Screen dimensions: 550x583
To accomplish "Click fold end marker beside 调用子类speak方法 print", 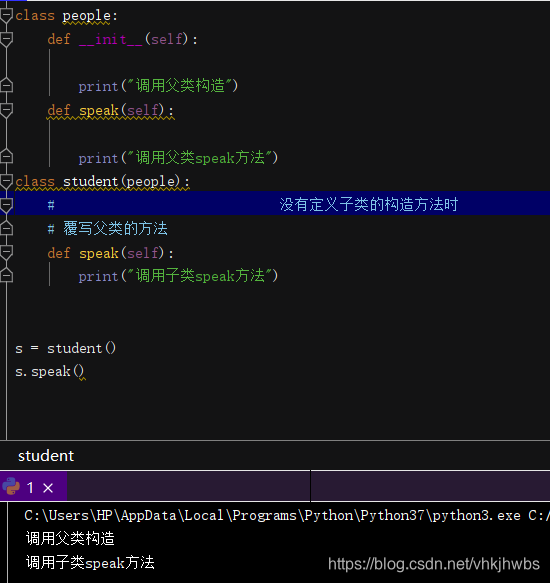I will point(6,276).
